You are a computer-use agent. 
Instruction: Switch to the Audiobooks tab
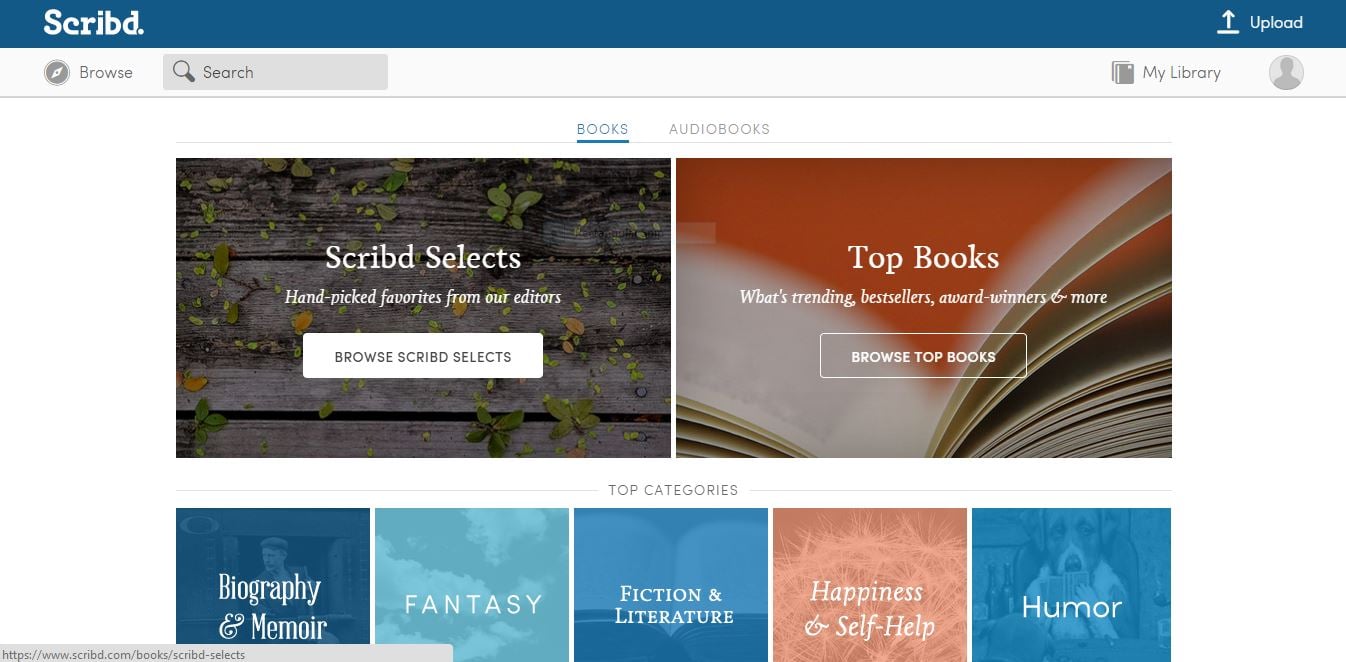pyautogui.click(x=719, y=129)
